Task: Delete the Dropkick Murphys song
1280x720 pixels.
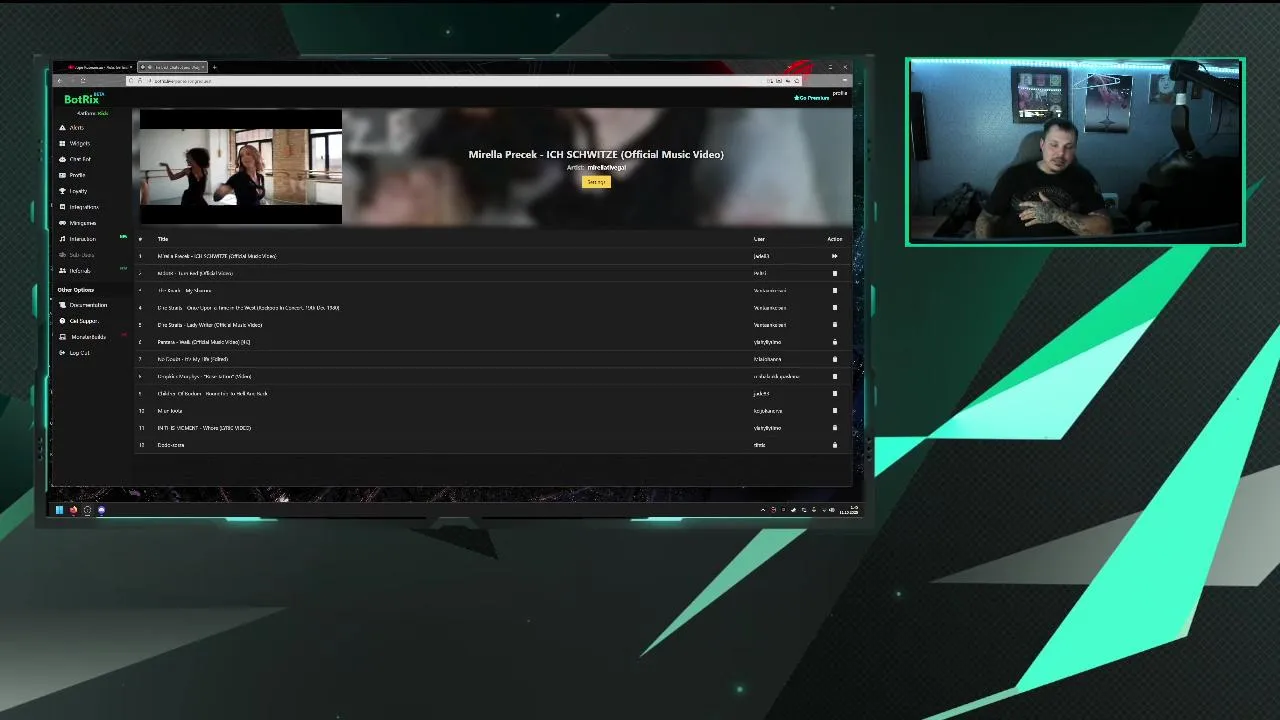Action: point(835,376)
